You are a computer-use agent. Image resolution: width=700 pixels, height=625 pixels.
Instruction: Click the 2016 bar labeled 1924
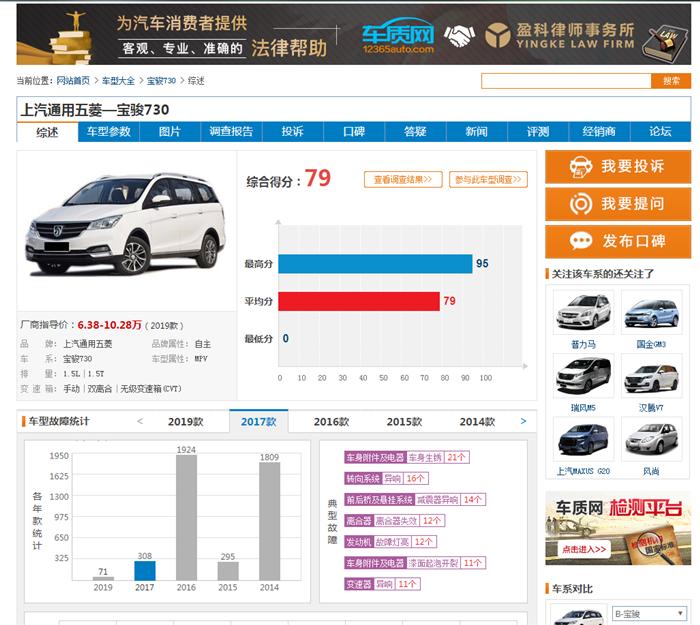point(186,518)
